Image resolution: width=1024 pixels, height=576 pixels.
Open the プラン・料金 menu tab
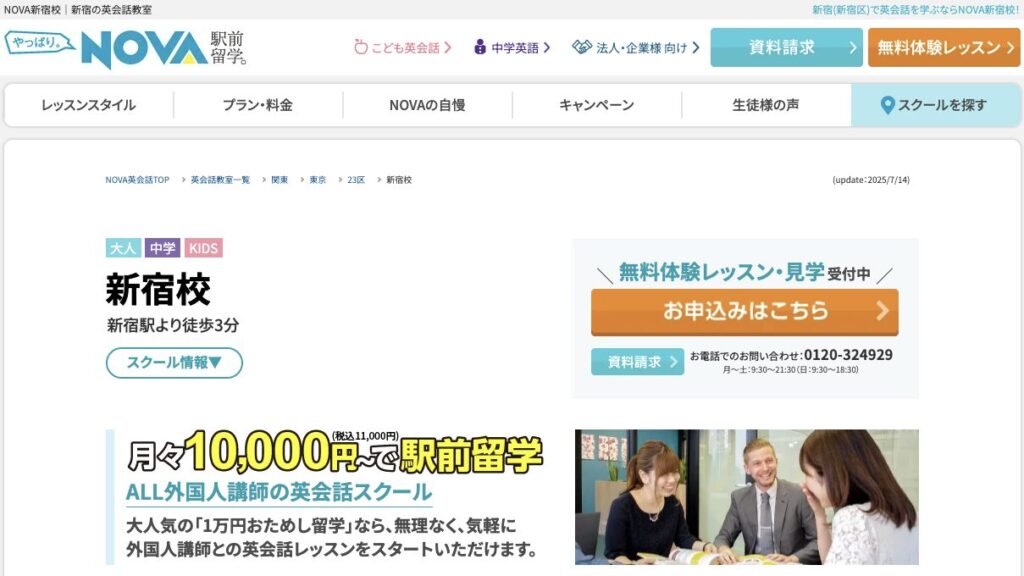pos(258,105)
